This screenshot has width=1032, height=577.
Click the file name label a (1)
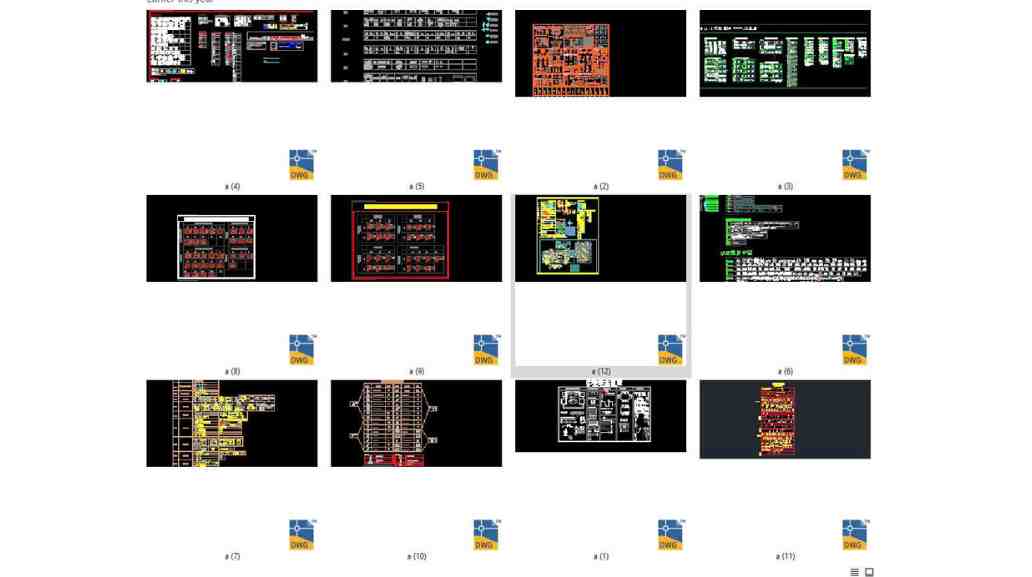click(600, 557)
